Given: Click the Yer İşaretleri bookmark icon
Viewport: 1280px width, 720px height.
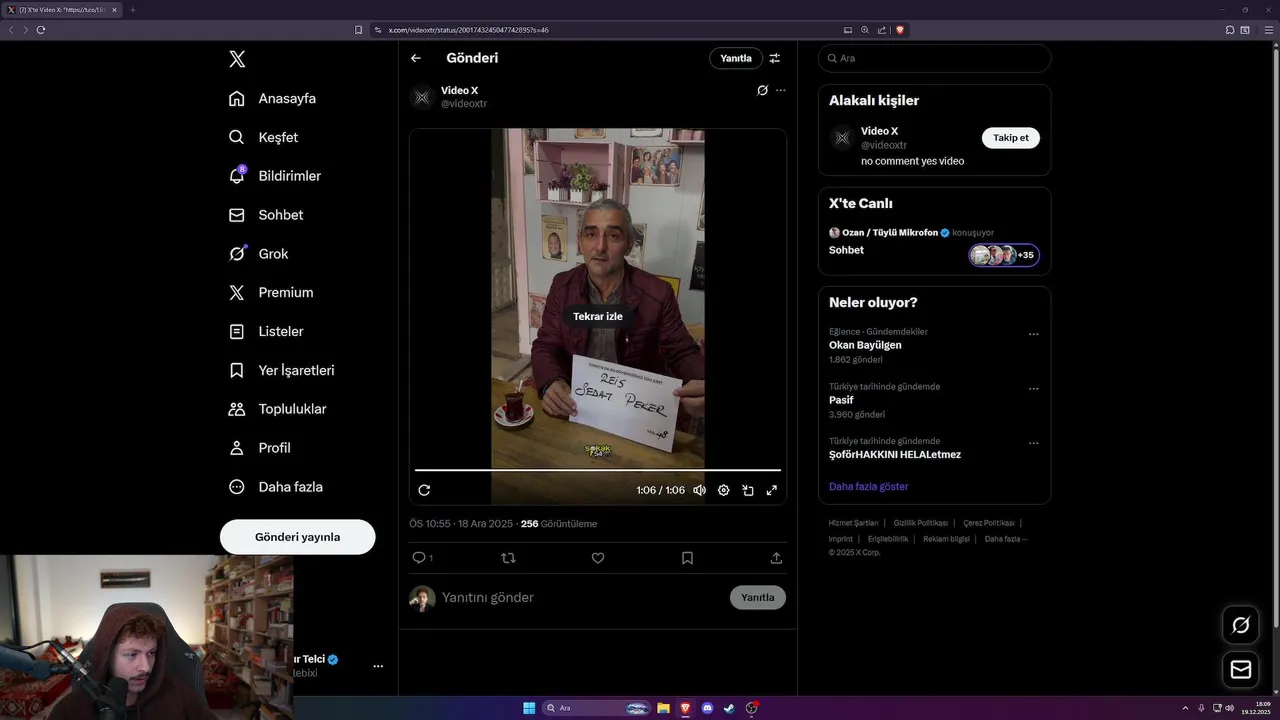Looking at the screenshot, I should [x=237, y=370].
